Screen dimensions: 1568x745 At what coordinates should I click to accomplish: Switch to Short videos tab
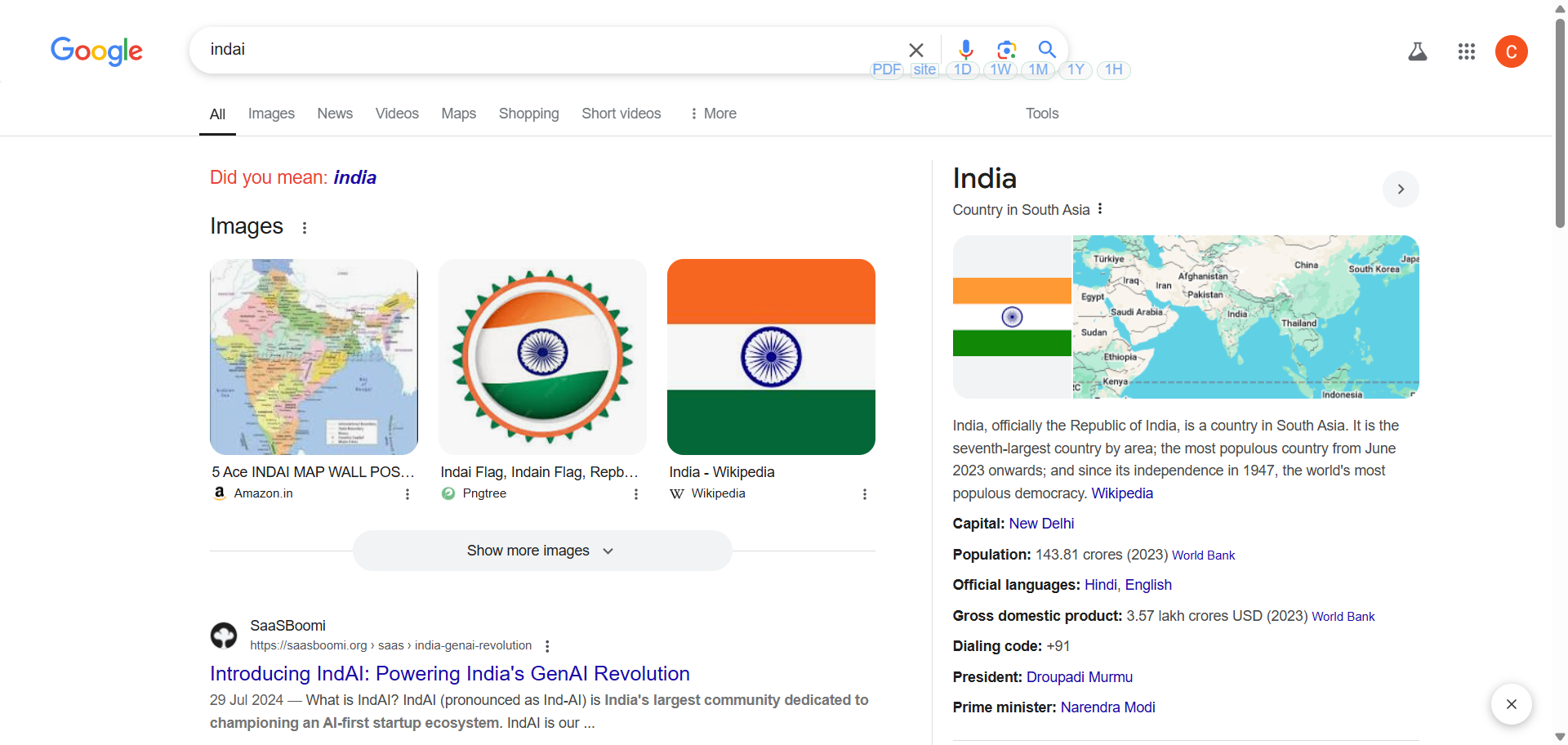(x=621, y=114)
